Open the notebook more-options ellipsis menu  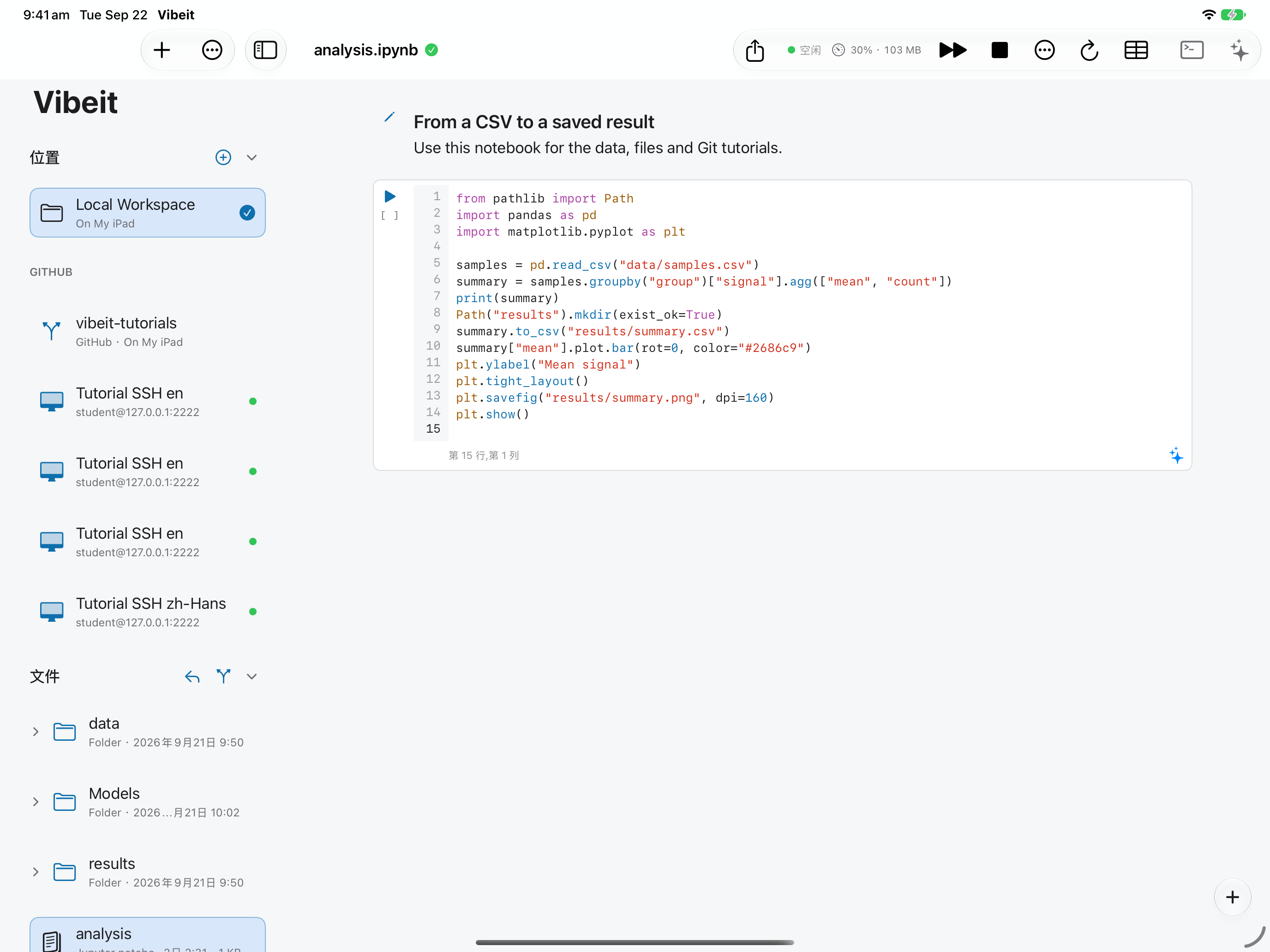pyautogui.click(x=1044, y=50)
